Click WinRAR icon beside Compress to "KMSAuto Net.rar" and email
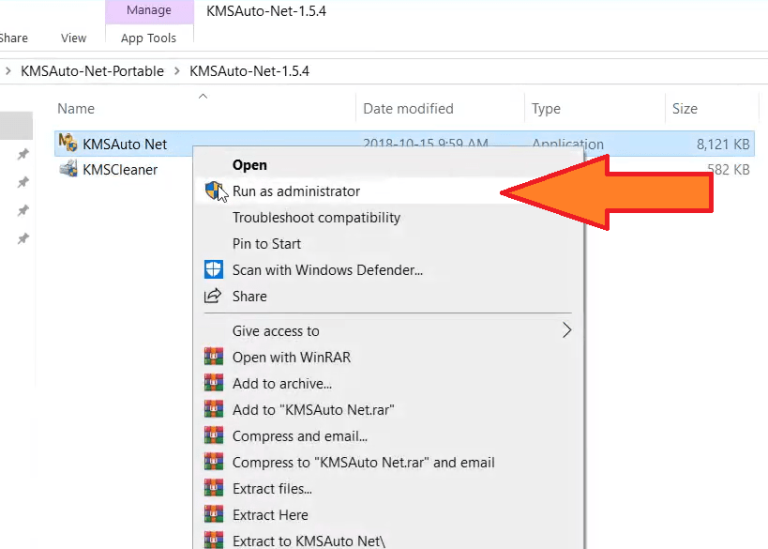Image resolution: width=768 pixels, height=549 pixels. pos(214,462)
